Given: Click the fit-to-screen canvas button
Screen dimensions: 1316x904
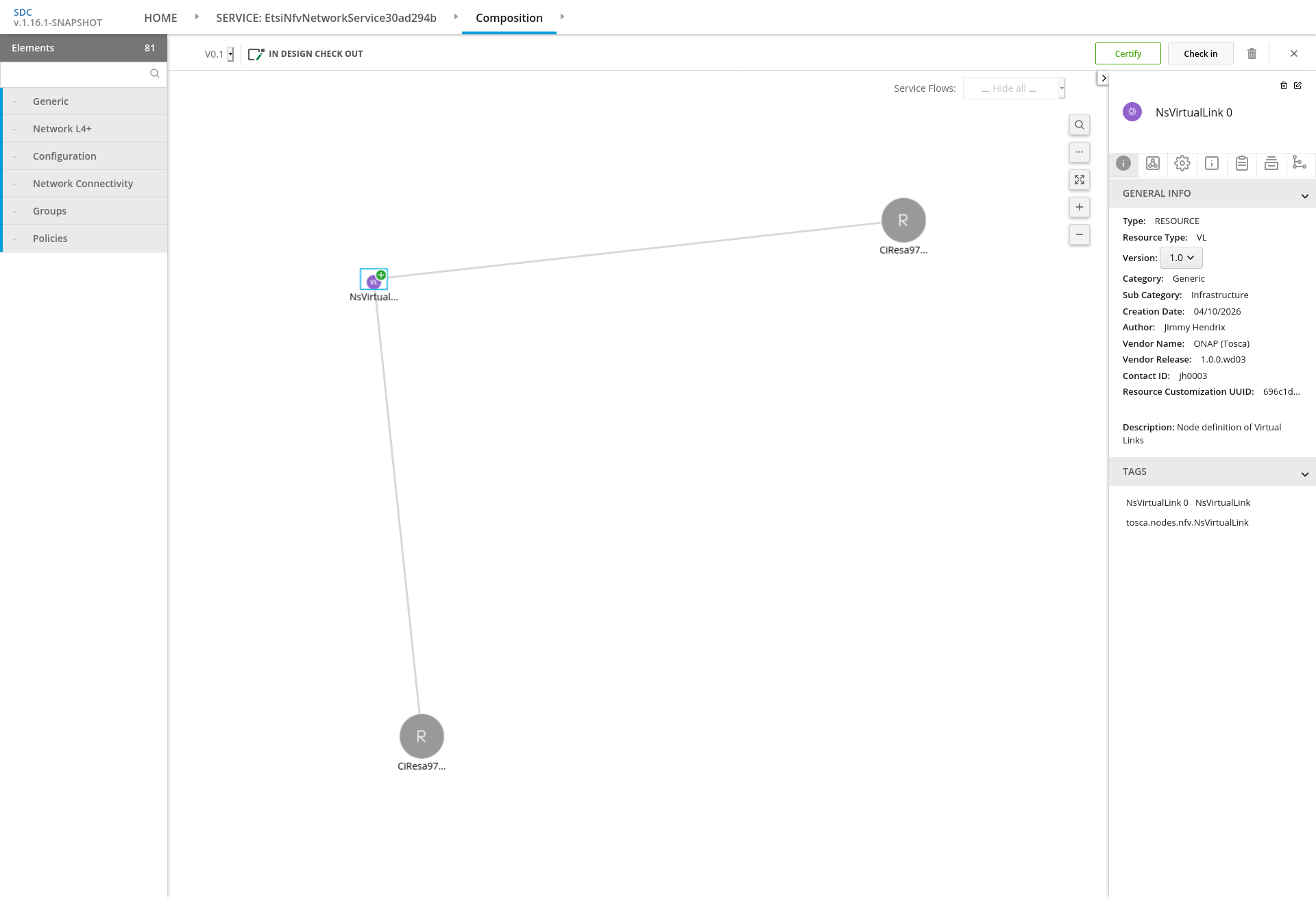Looking at the screenshot, I should pyautogui.click(x=1080, y=180).
